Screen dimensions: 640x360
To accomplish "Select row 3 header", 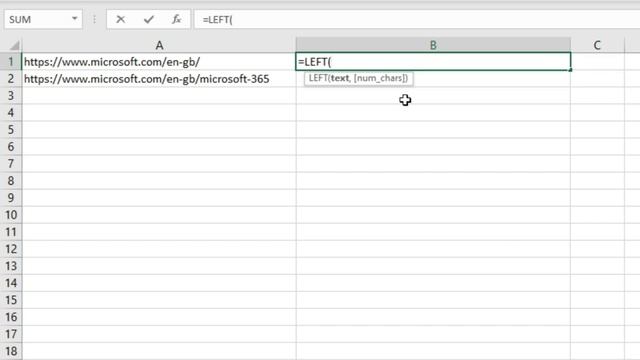I will (x=11, y=96).
